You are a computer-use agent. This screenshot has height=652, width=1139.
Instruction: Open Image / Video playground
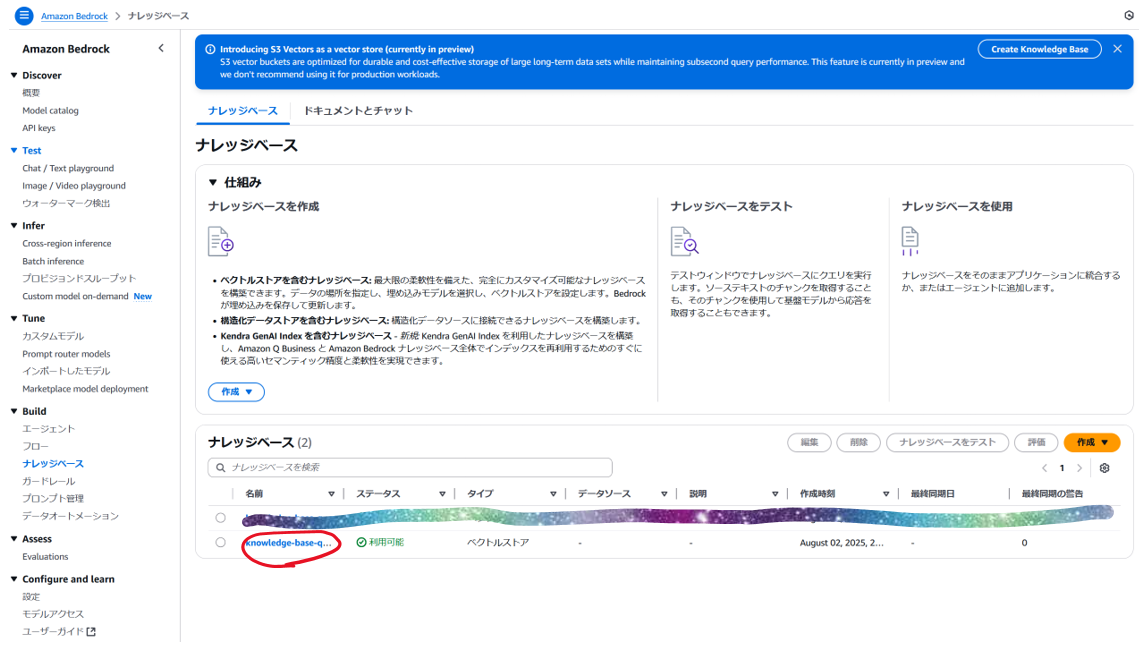(73, 186)
